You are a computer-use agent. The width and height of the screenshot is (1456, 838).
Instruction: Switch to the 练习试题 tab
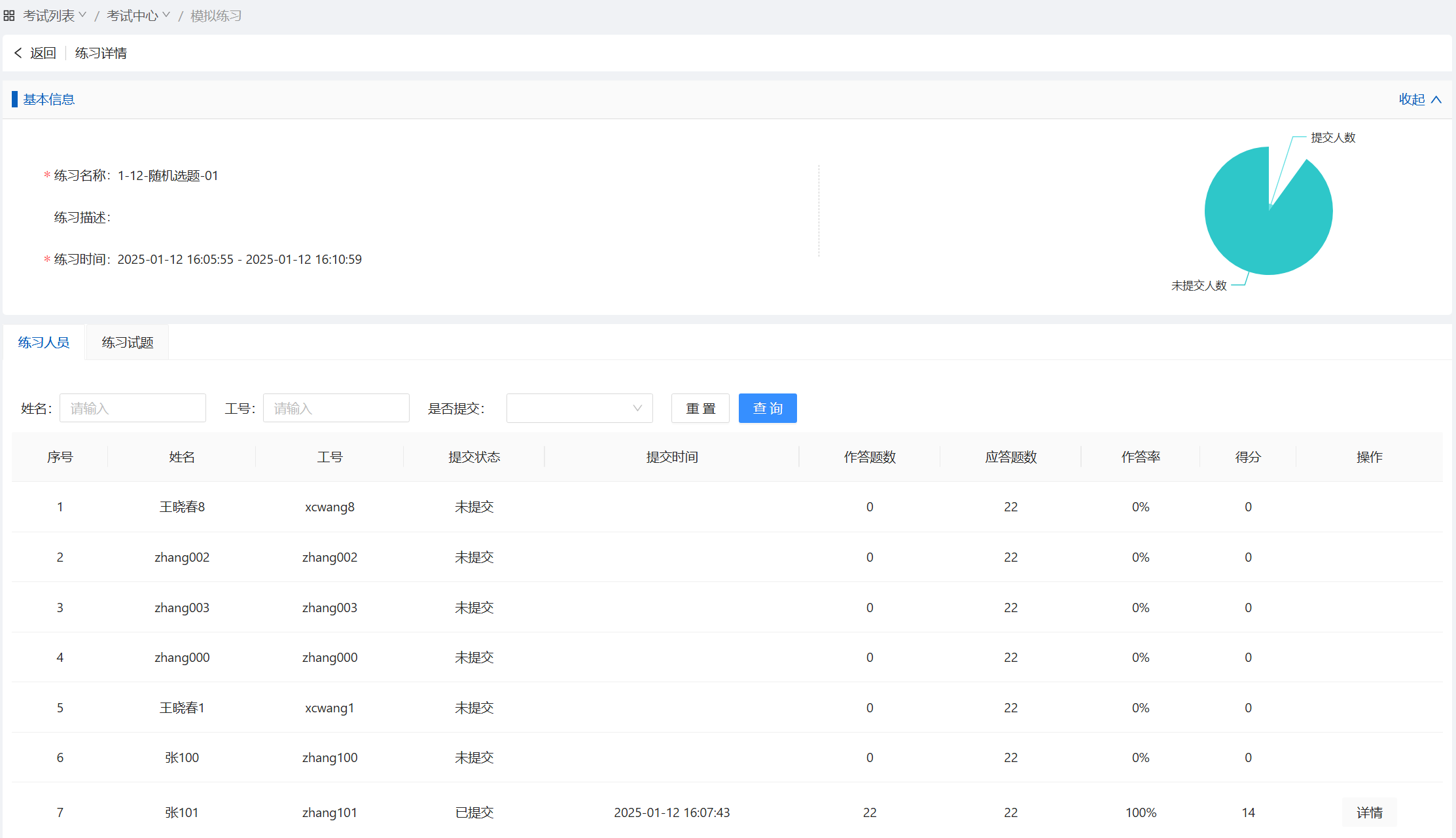pos(128,342)
